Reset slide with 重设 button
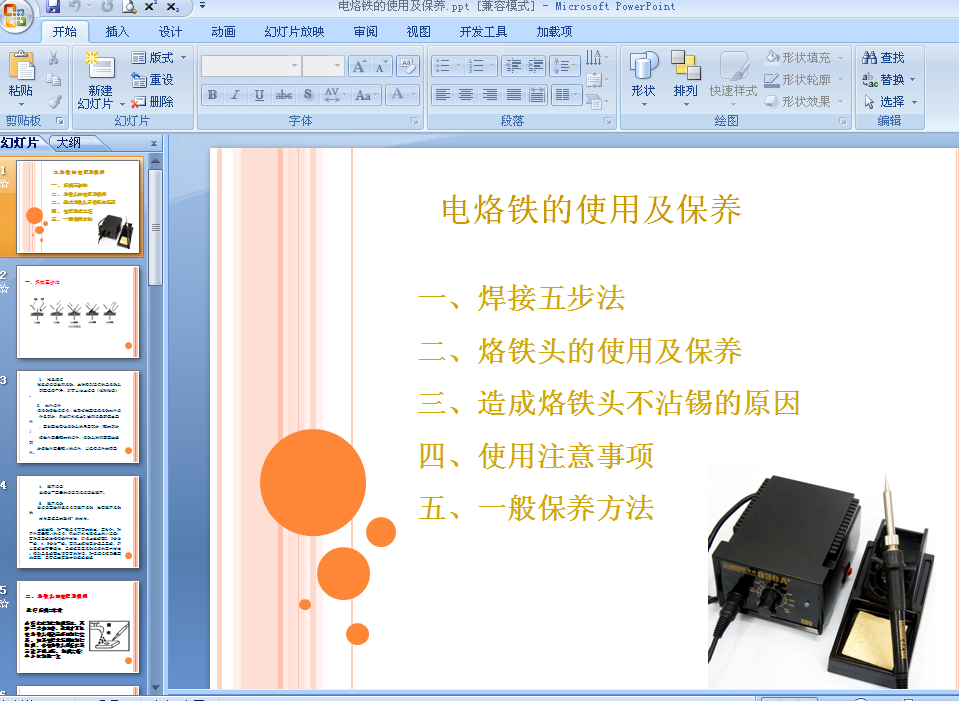The image size is (959, 701). point(153,80)
